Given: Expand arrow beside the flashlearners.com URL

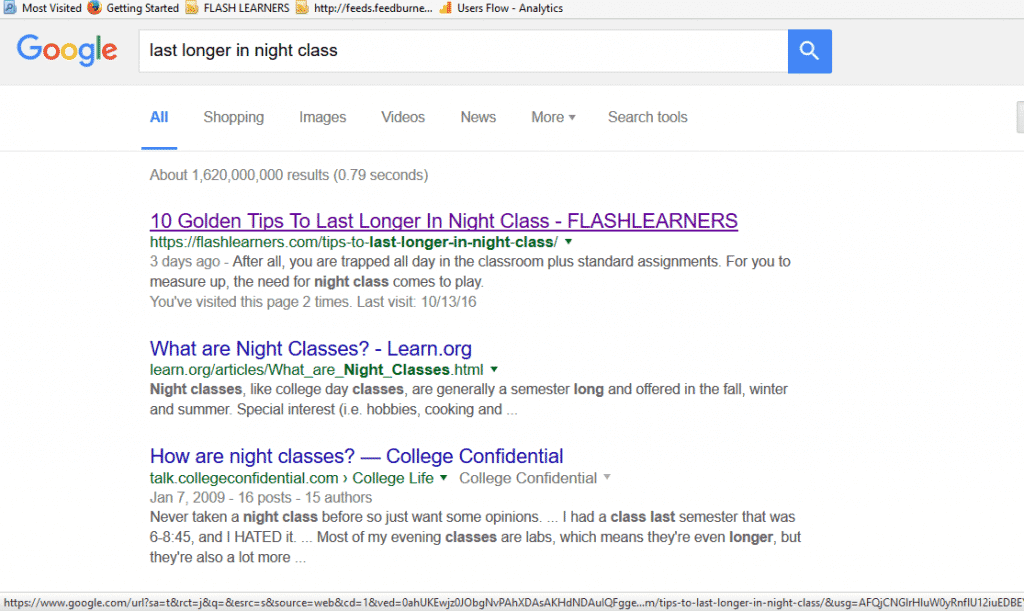Looking at the screenshot, I should [568, 242].
